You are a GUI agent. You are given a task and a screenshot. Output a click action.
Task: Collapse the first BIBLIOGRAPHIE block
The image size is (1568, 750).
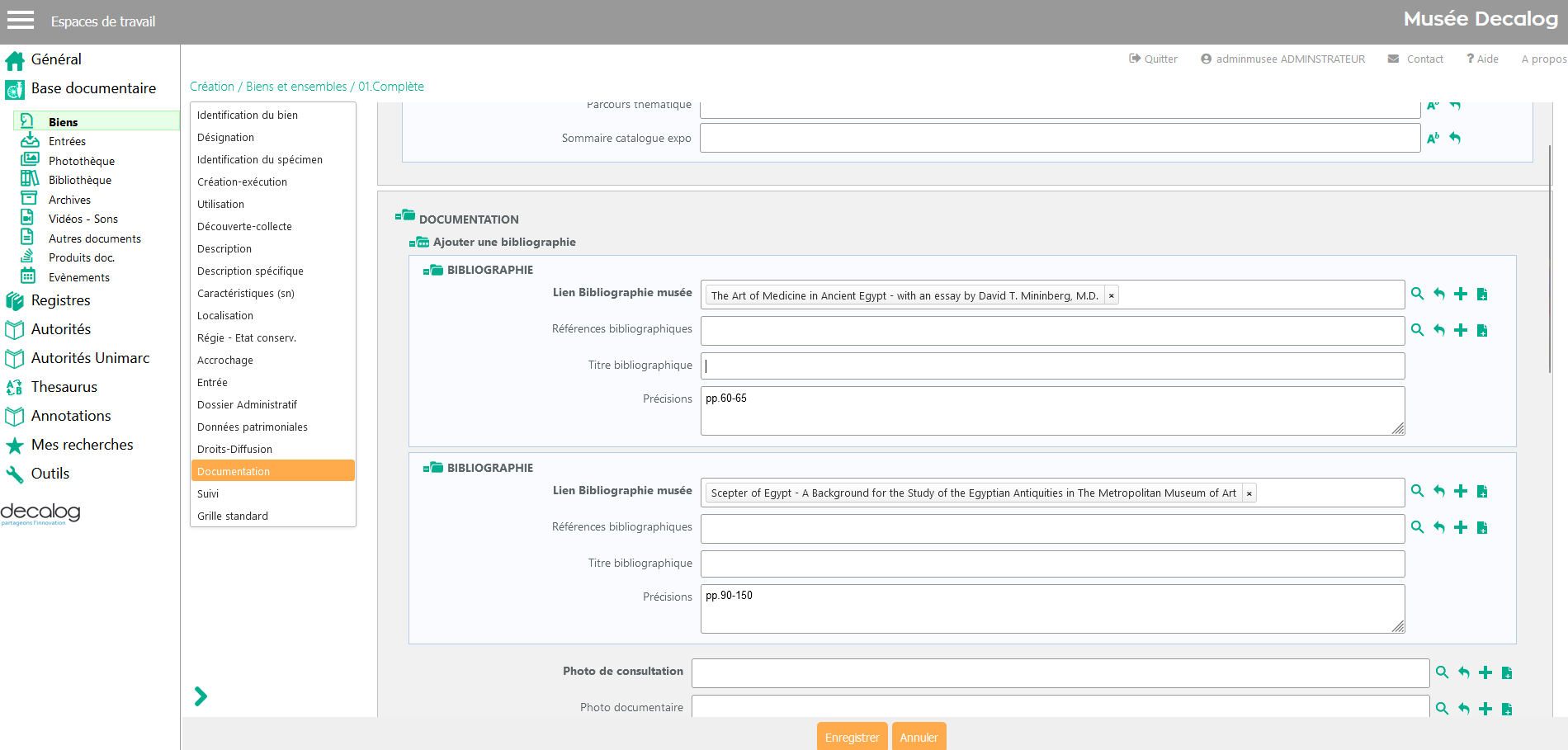click(x=432, y=270)
